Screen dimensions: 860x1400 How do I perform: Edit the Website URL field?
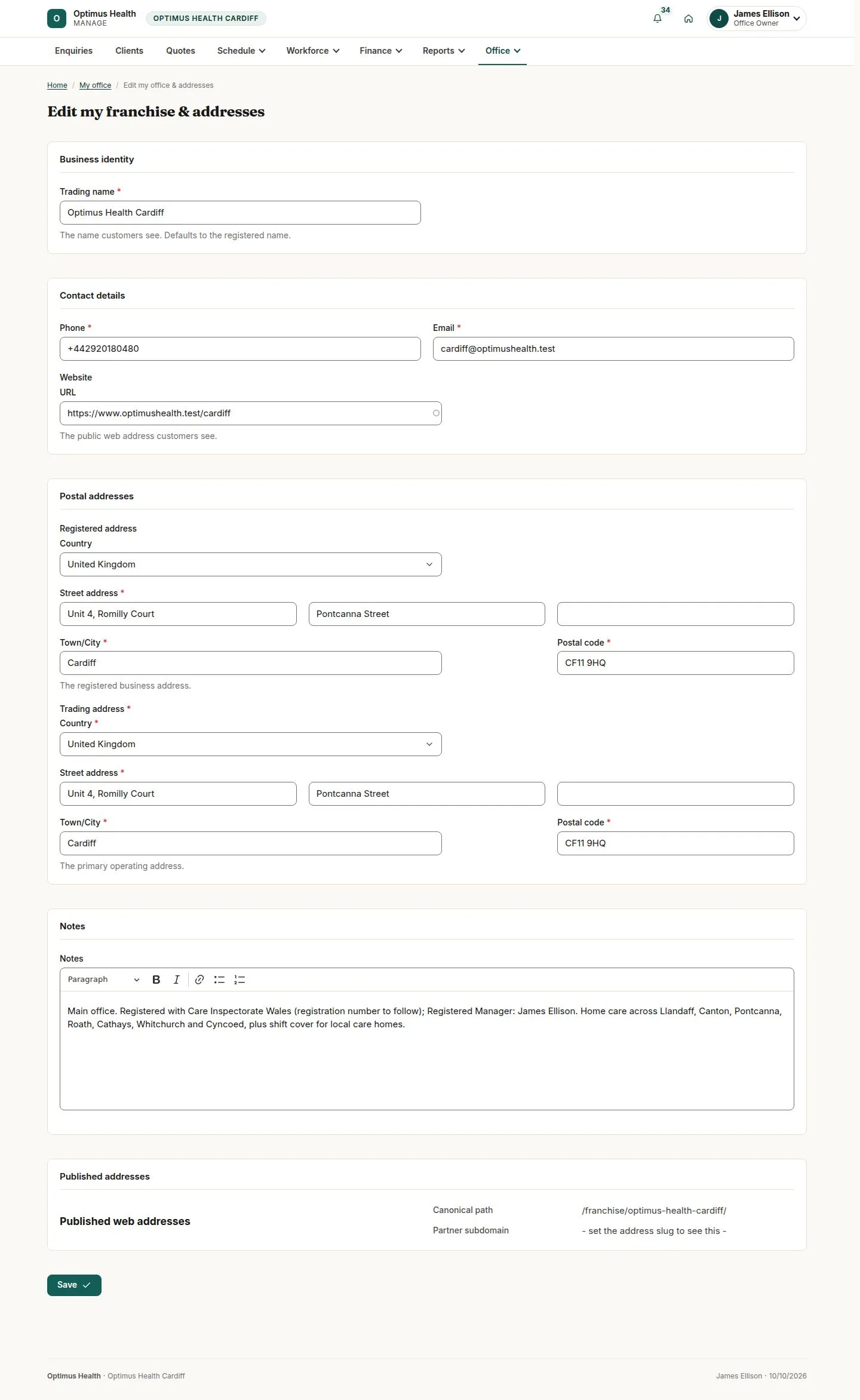pyautogui.click(x=251, y=413)
